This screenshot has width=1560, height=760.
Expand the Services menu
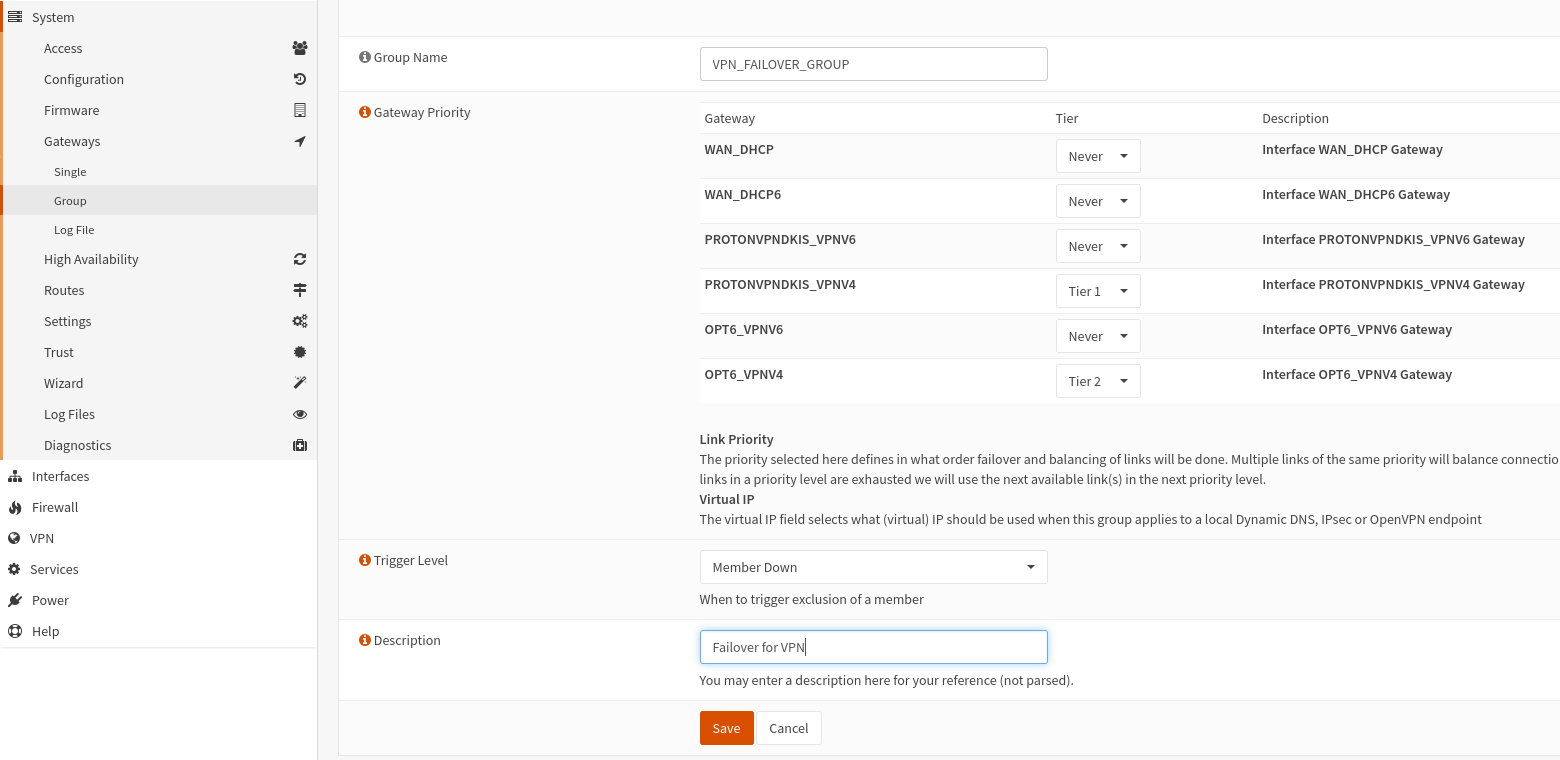click(x=158, y=569)
